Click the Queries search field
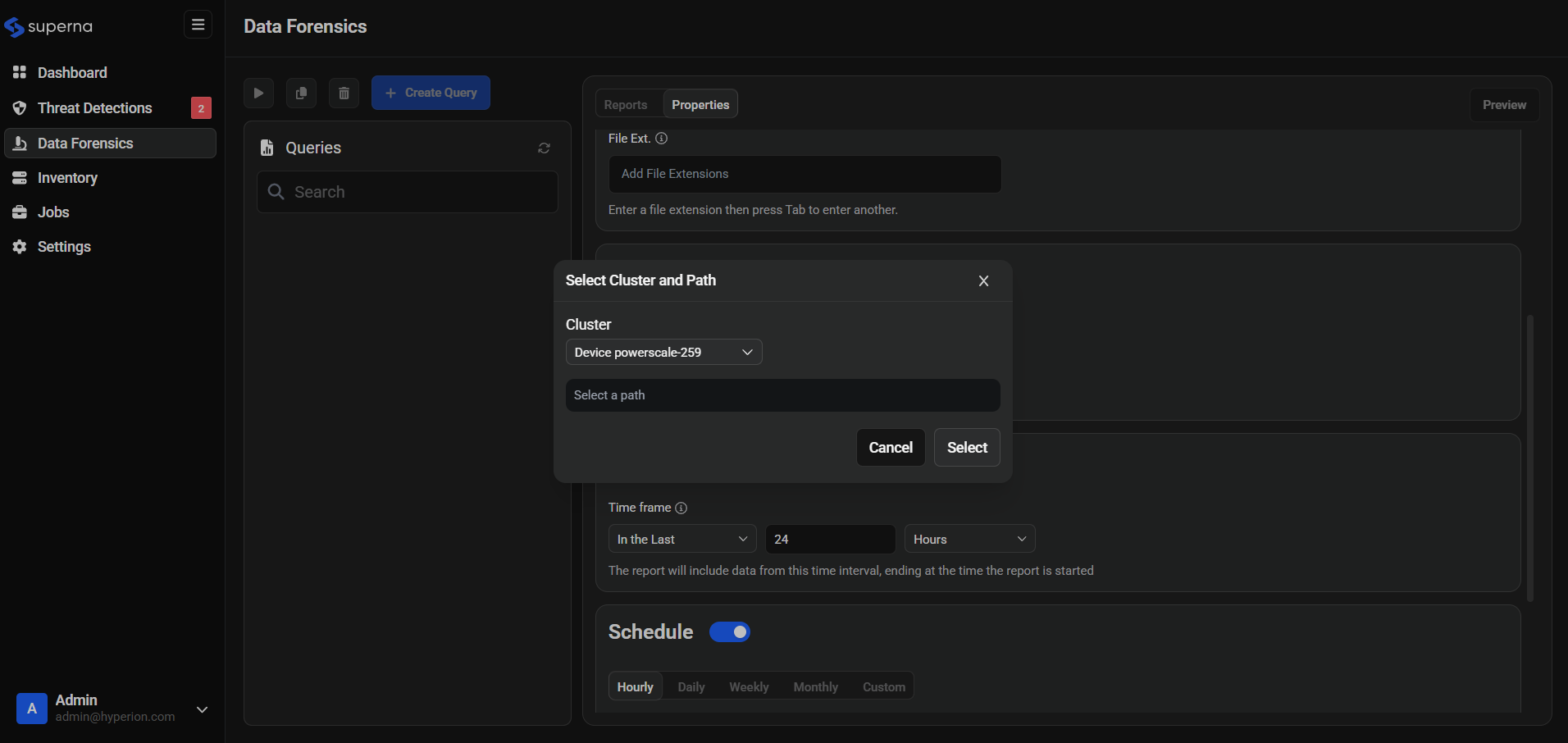1568x743 pixels. pyautogui.click(x=408, y=192)
